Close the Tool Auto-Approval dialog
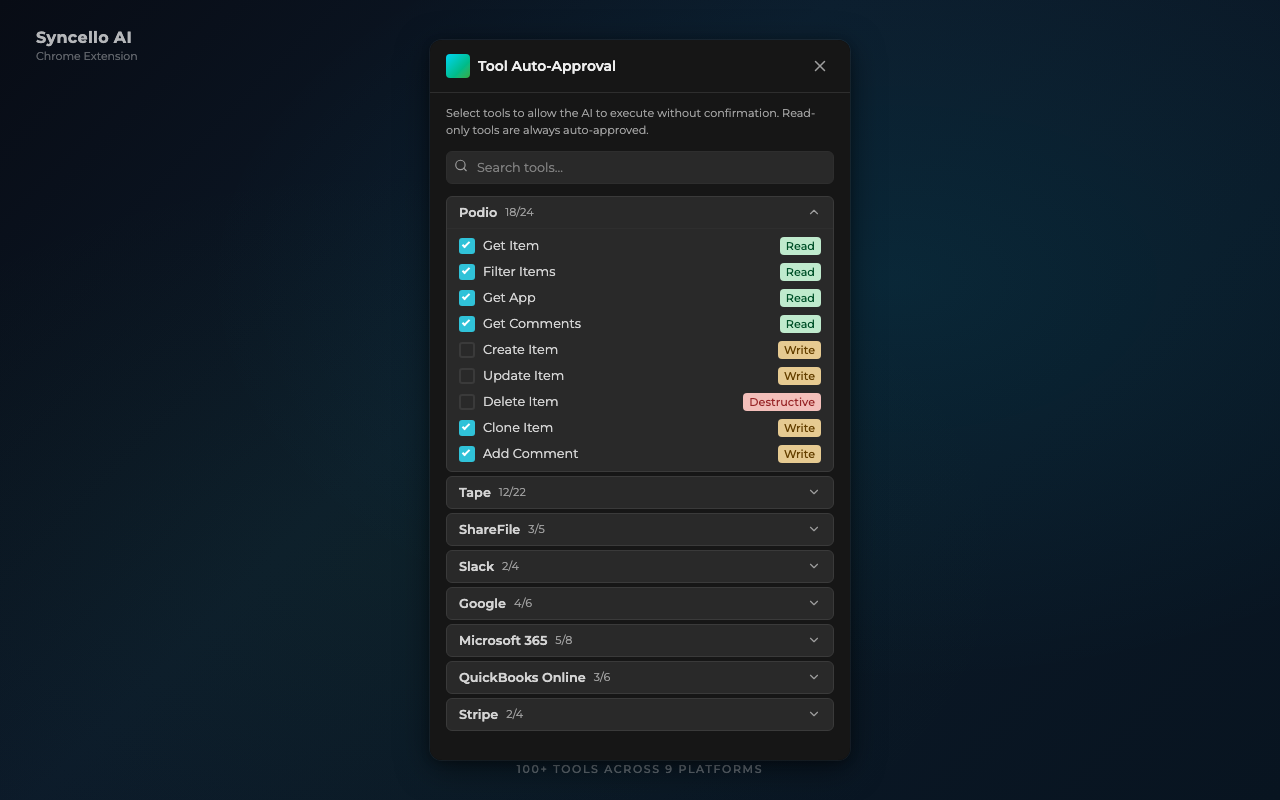 pyautogui.click(x=820, y=66)
